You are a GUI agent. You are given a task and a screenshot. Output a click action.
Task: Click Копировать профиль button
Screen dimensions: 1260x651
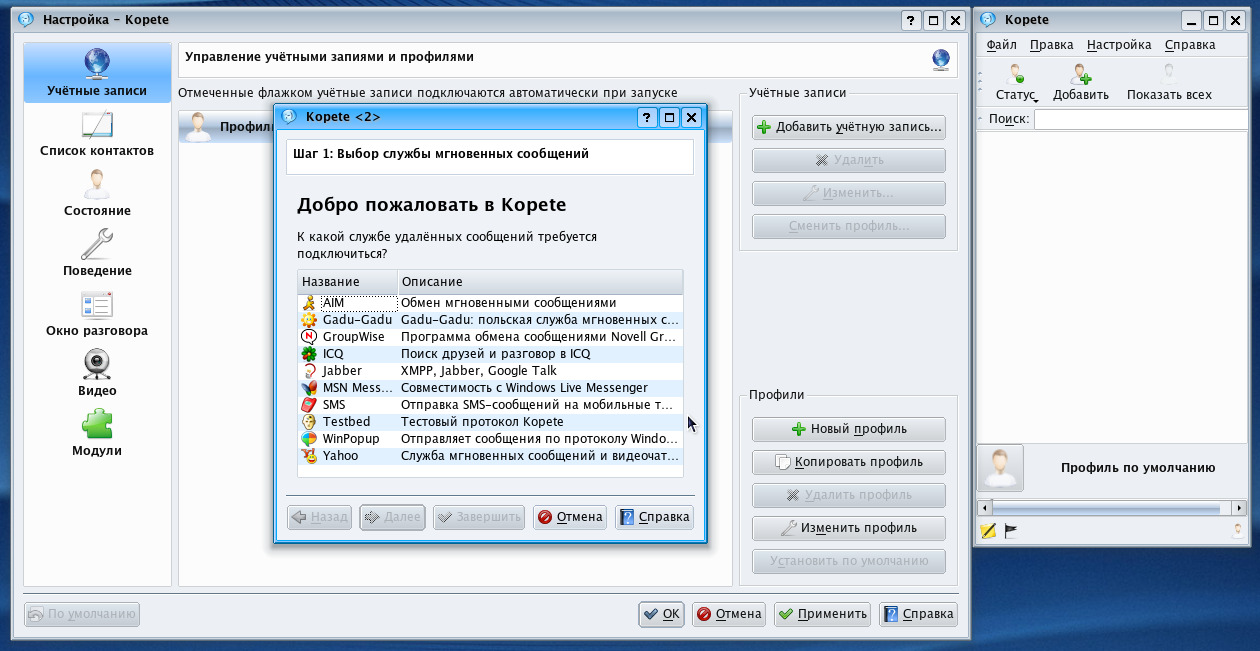point(849,462)
